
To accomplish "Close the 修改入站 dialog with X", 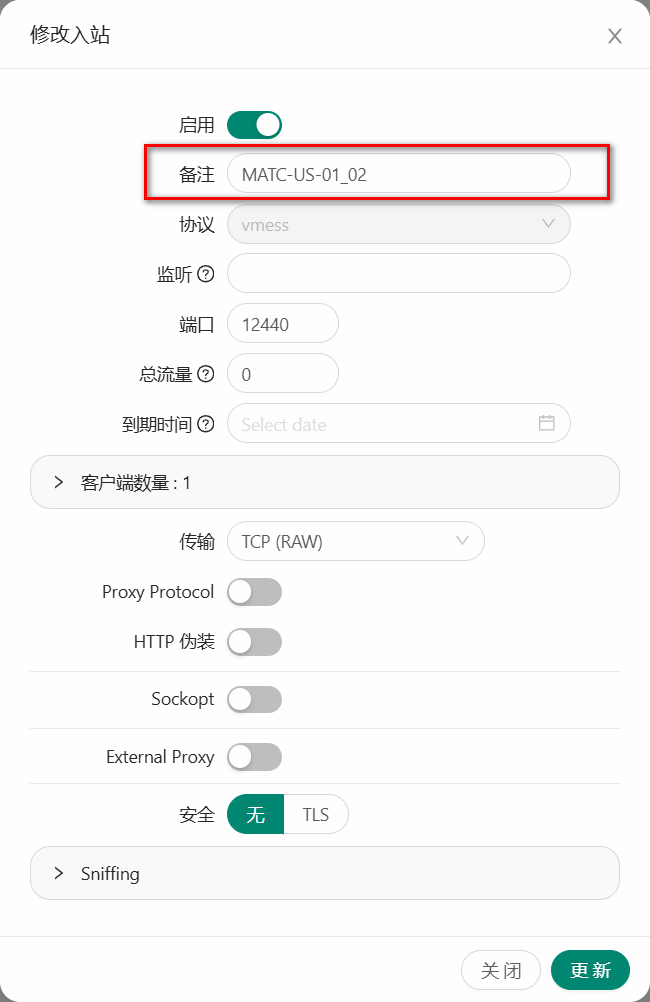I will coord(615,37).
